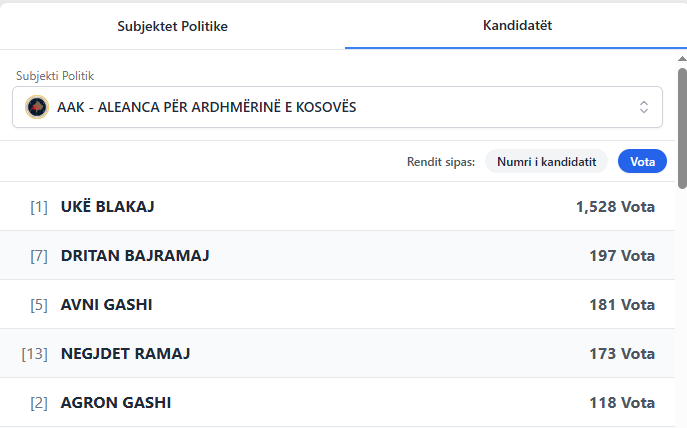Open the Subjekti Politik dropdown
687x428 pixels.
point(337,107)
